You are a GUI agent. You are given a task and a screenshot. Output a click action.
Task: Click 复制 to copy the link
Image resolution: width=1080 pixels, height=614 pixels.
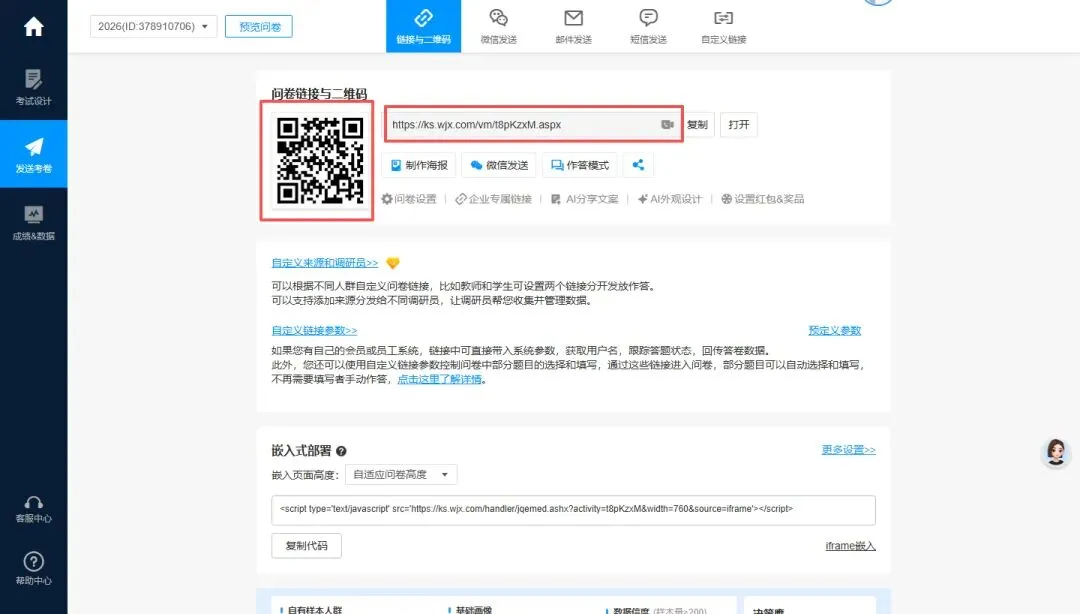click(x=697, y=124)
